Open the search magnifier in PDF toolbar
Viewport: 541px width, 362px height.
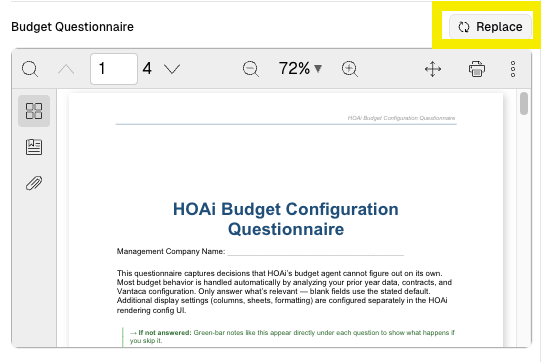30,69
